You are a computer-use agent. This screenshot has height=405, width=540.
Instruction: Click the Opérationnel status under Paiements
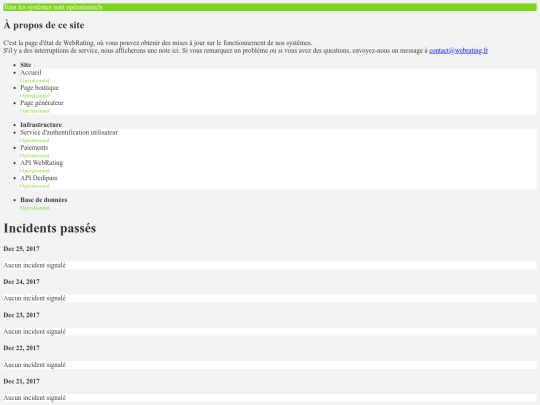tap(35, 156)
